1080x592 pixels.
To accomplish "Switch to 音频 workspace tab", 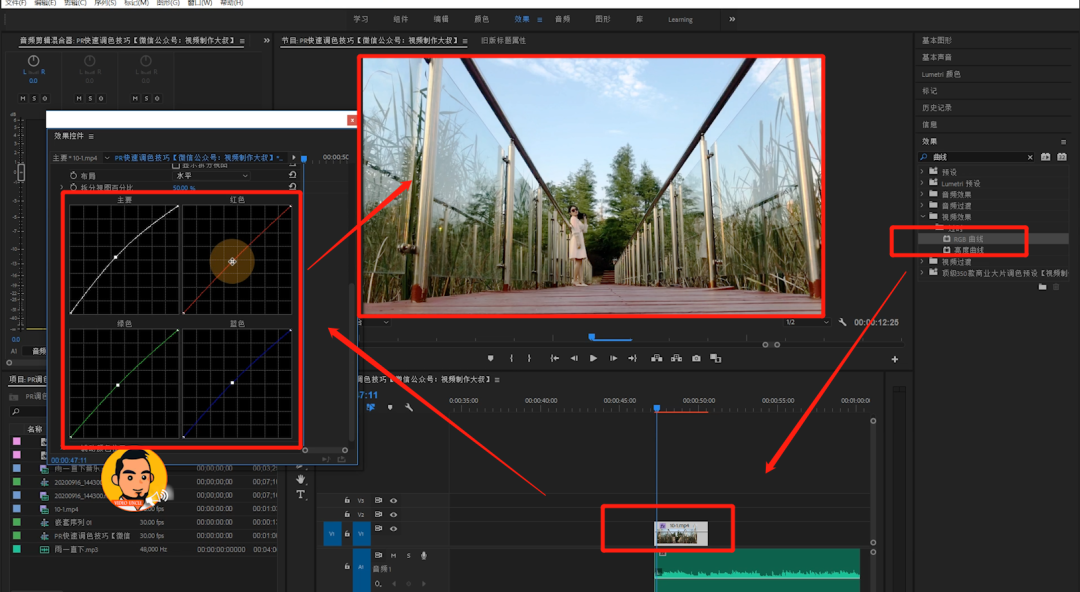I will click(x=562, y=19).
